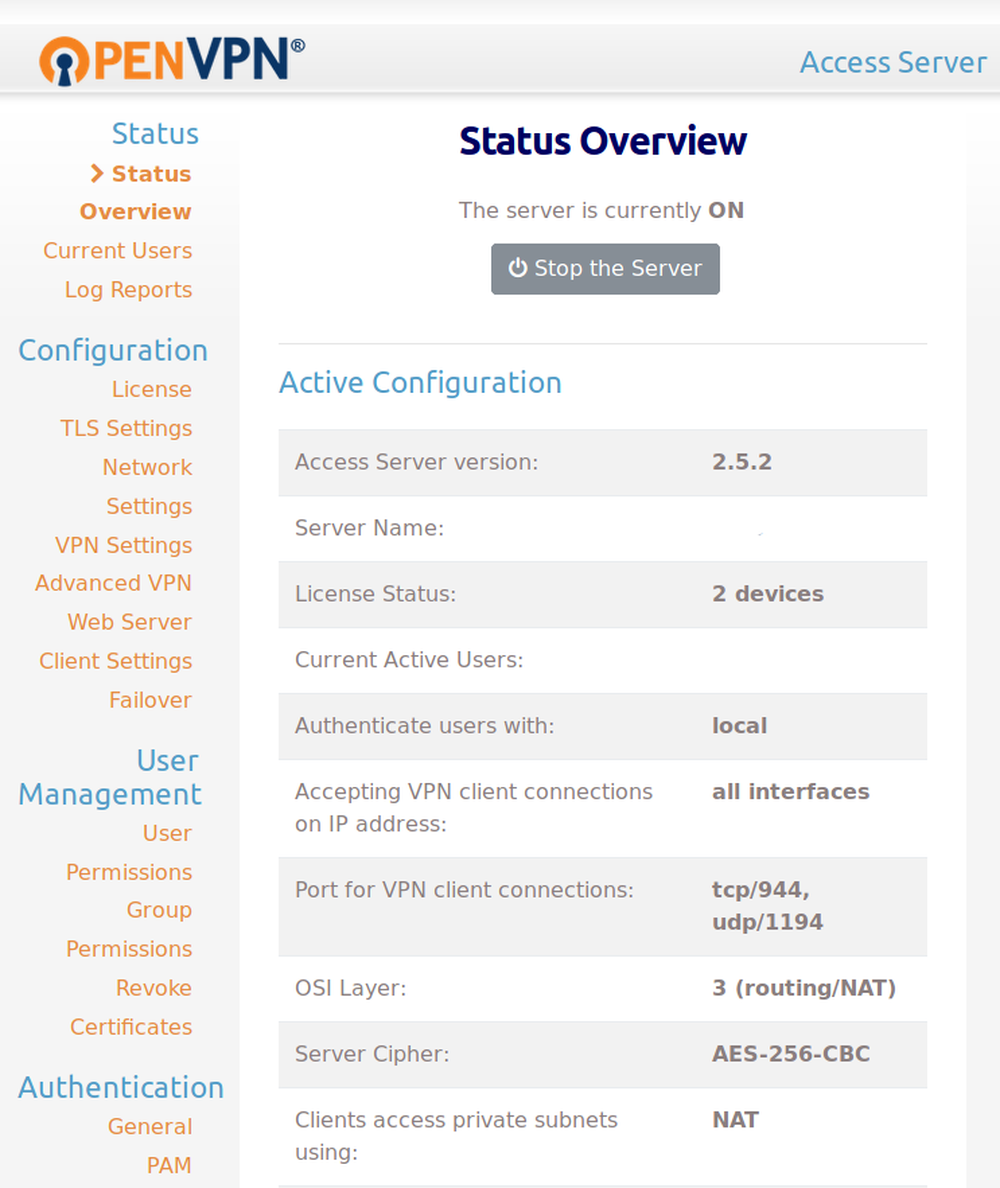The height and width of the screenshot is (1188, 1000).
Task: Open PAM authentication settings
Action: (169, 1165)
